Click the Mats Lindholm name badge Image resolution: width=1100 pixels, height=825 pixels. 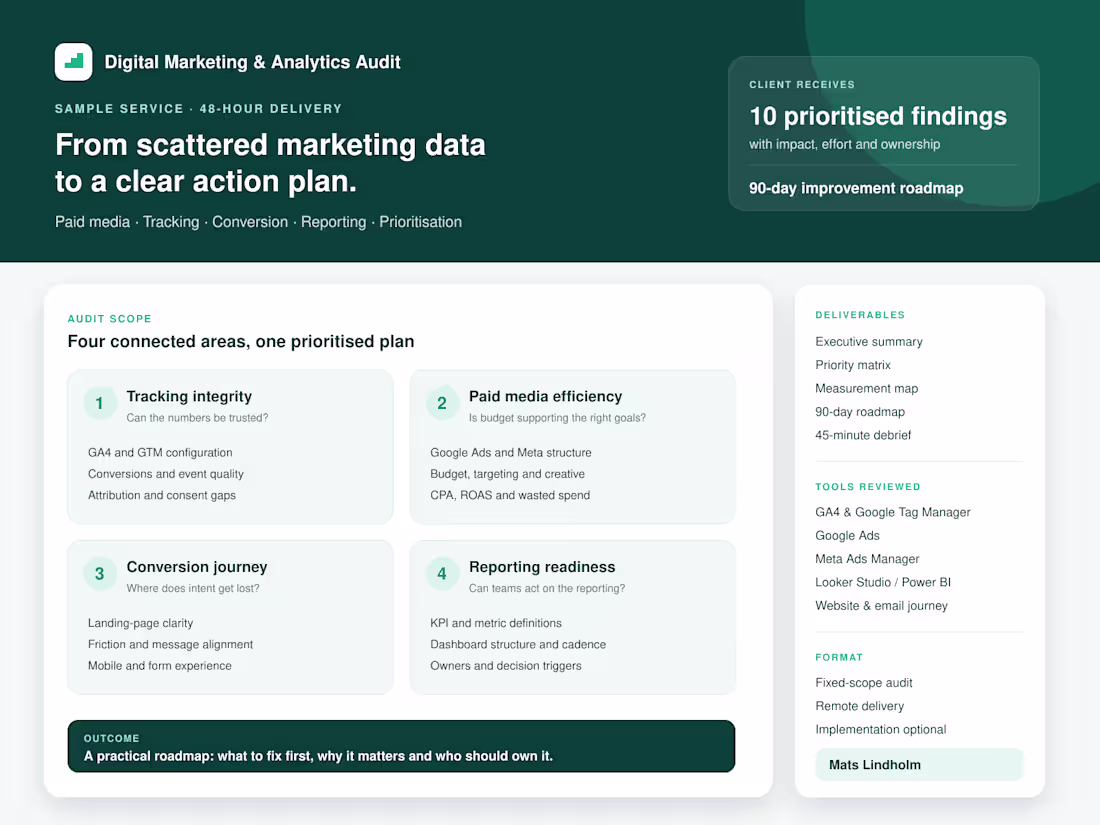919,765
